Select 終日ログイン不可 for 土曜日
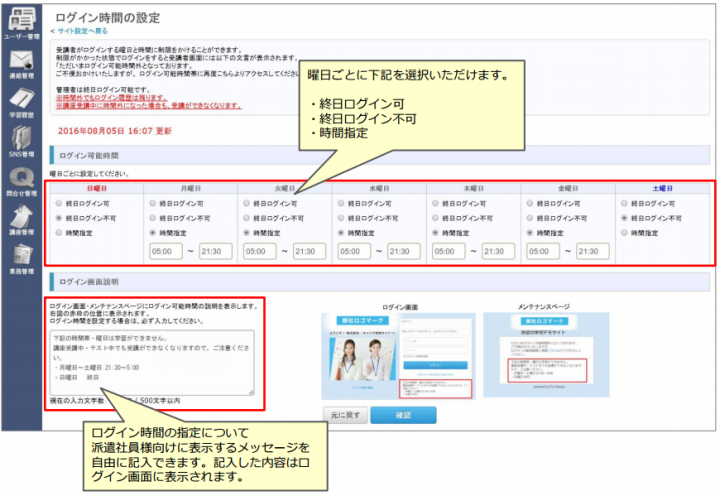The width and height of the screenshot is (720, 496). click(x=624, y=218)
